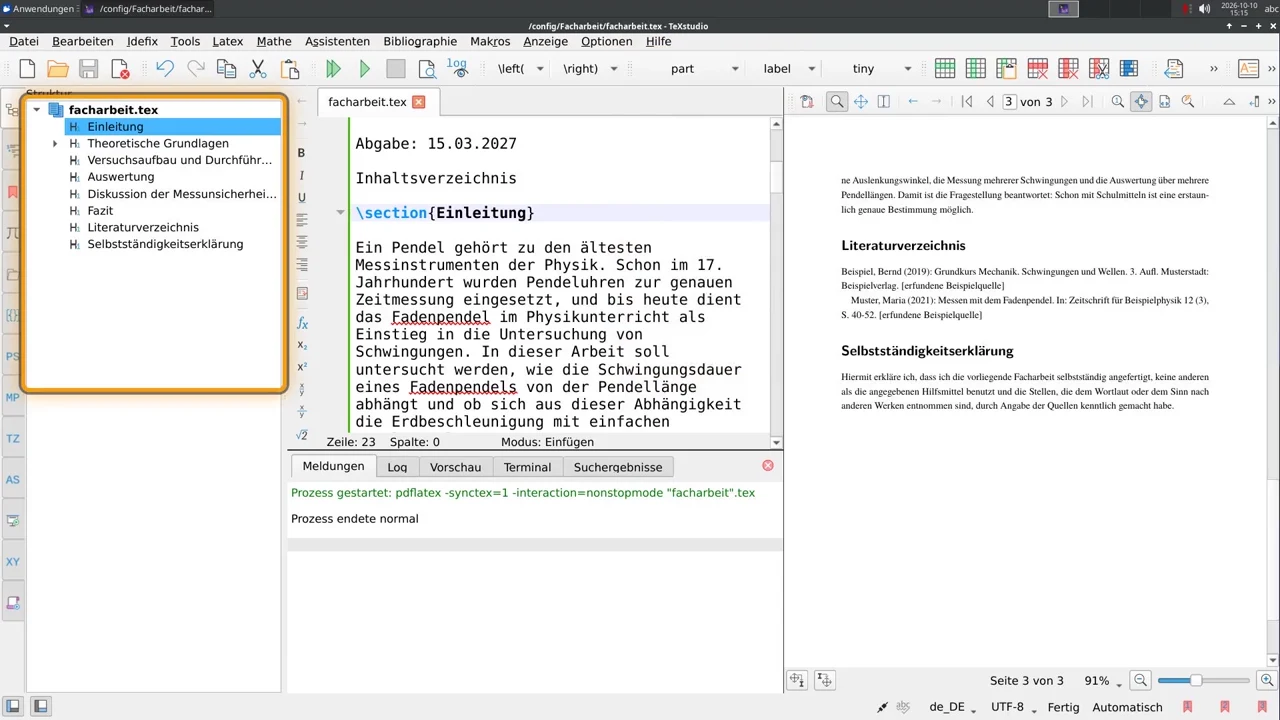Toggle italic formatting in editor sidebar
Viewport: 1280px width, 720px height.
click(301, 175)
